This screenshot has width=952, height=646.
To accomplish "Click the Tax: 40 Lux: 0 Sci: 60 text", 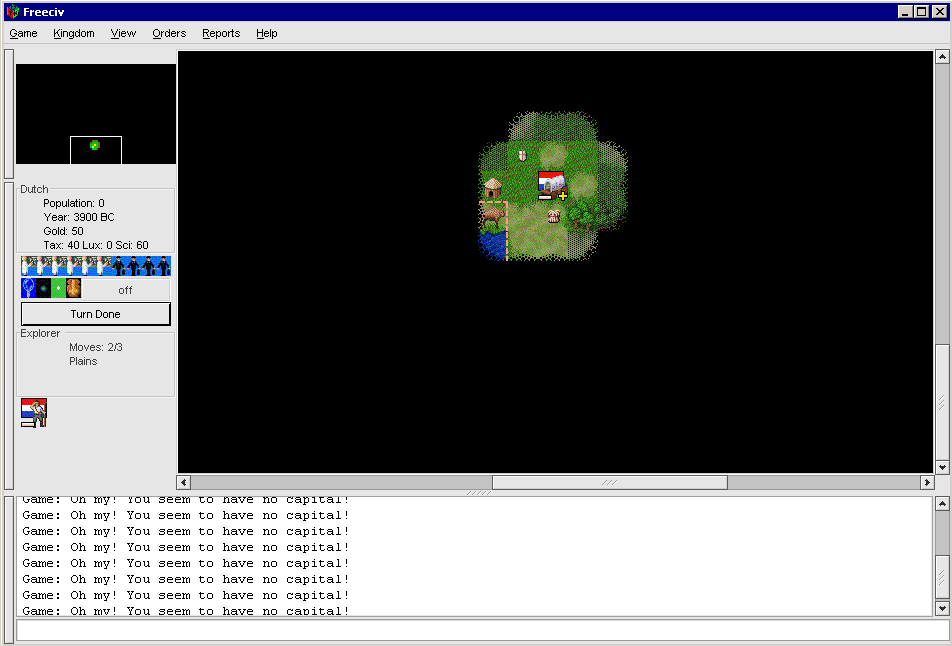I will point(96,245).
